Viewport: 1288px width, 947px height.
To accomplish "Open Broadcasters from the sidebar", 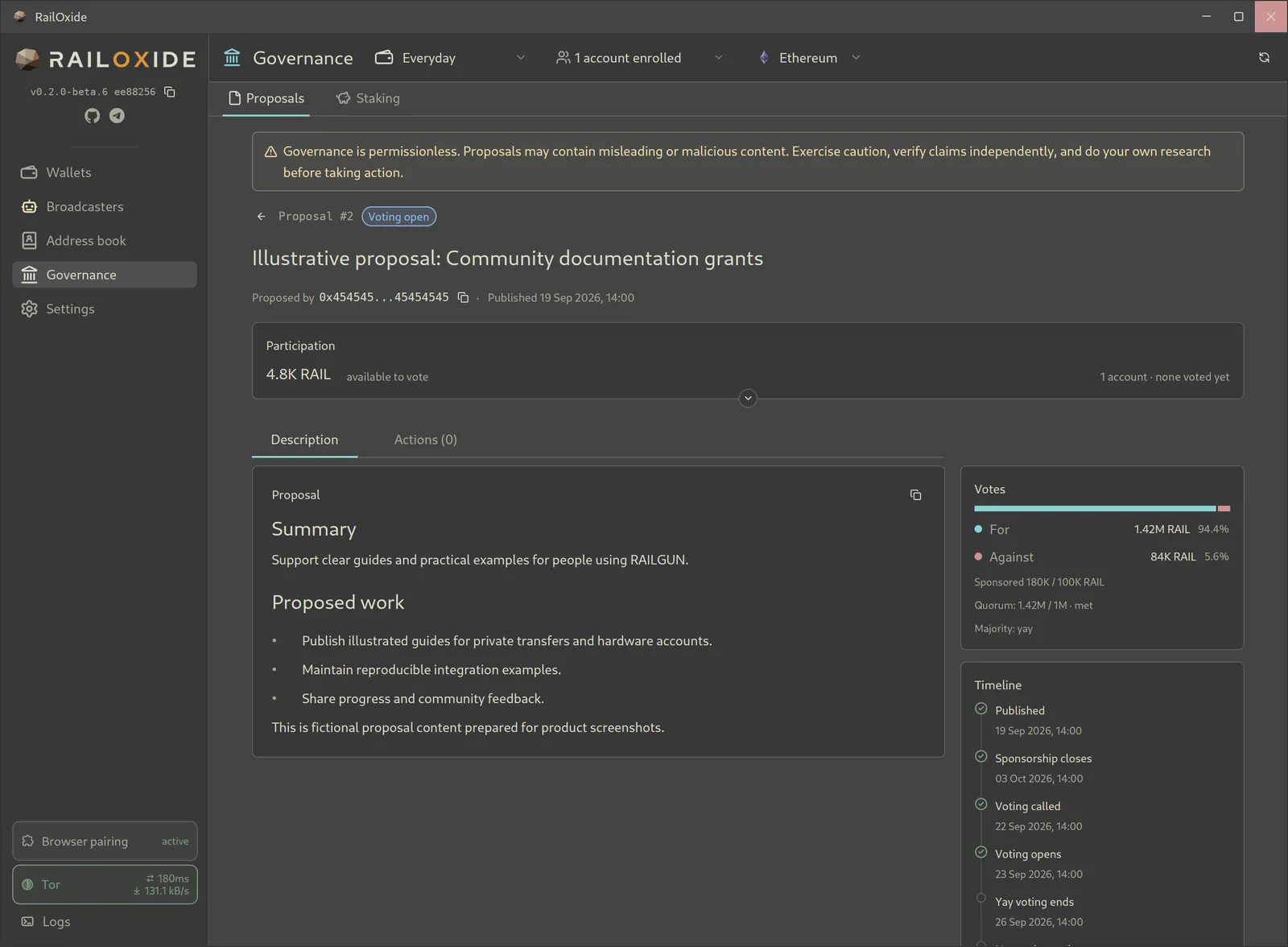I will (105, 207).
